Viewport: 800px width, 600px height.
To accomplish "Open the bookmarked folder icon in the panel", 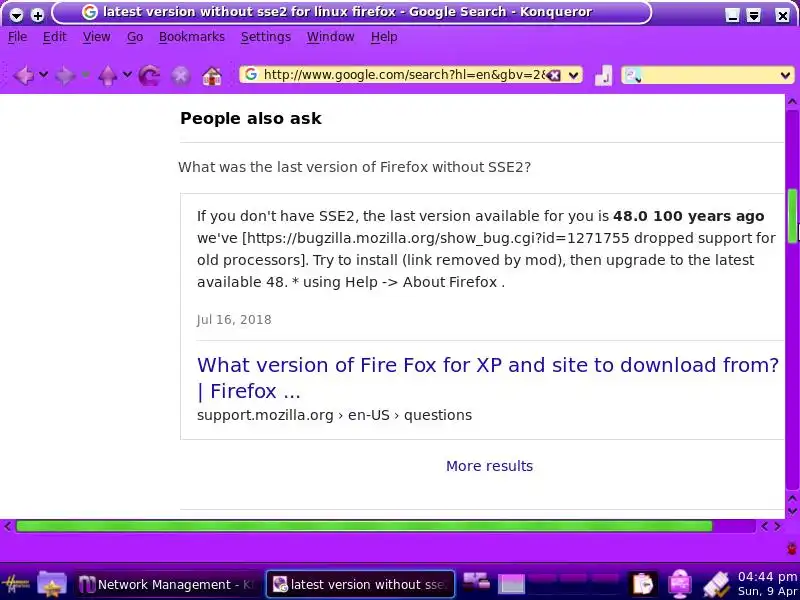I will coord(53,583).
